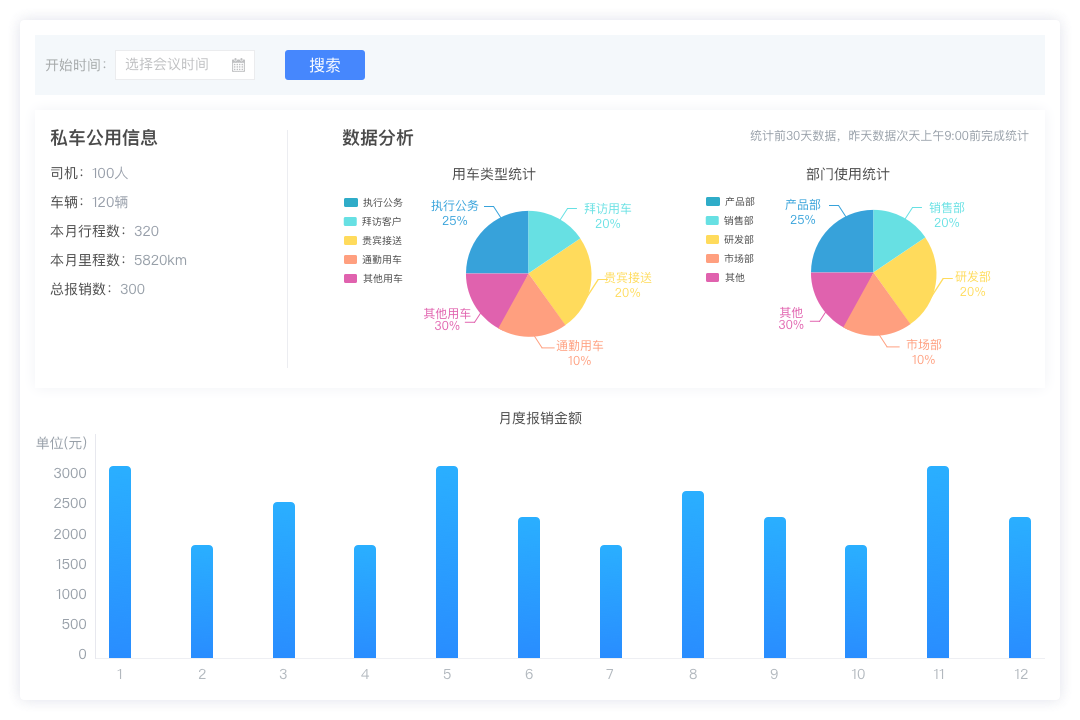Toggle 拜访客户 legend entry

(x=373, y=222)
